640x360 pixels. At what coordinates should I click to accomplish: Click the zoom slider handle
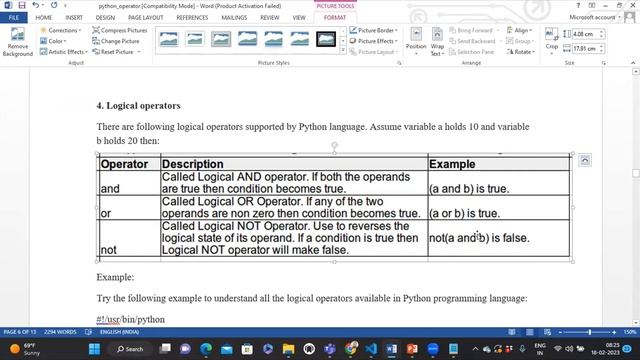click(x=589, y=332)
